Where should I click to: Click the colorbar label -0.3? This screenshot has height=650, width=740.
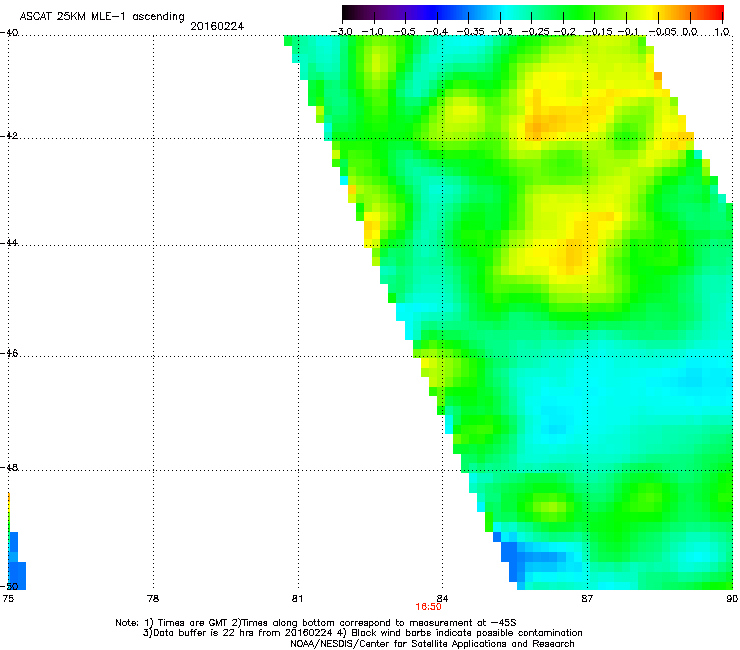502,32
